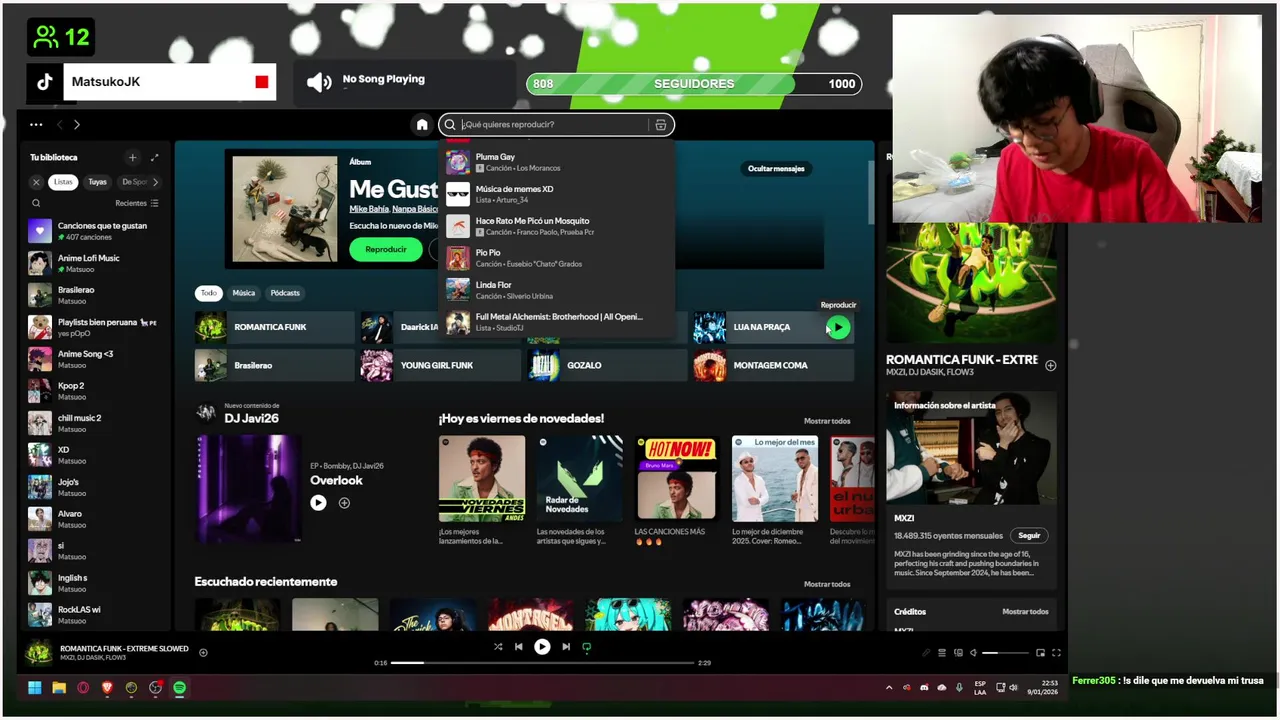
Task: Choose Linda Flor from search suggestions
Action: (x=557, y=290)
